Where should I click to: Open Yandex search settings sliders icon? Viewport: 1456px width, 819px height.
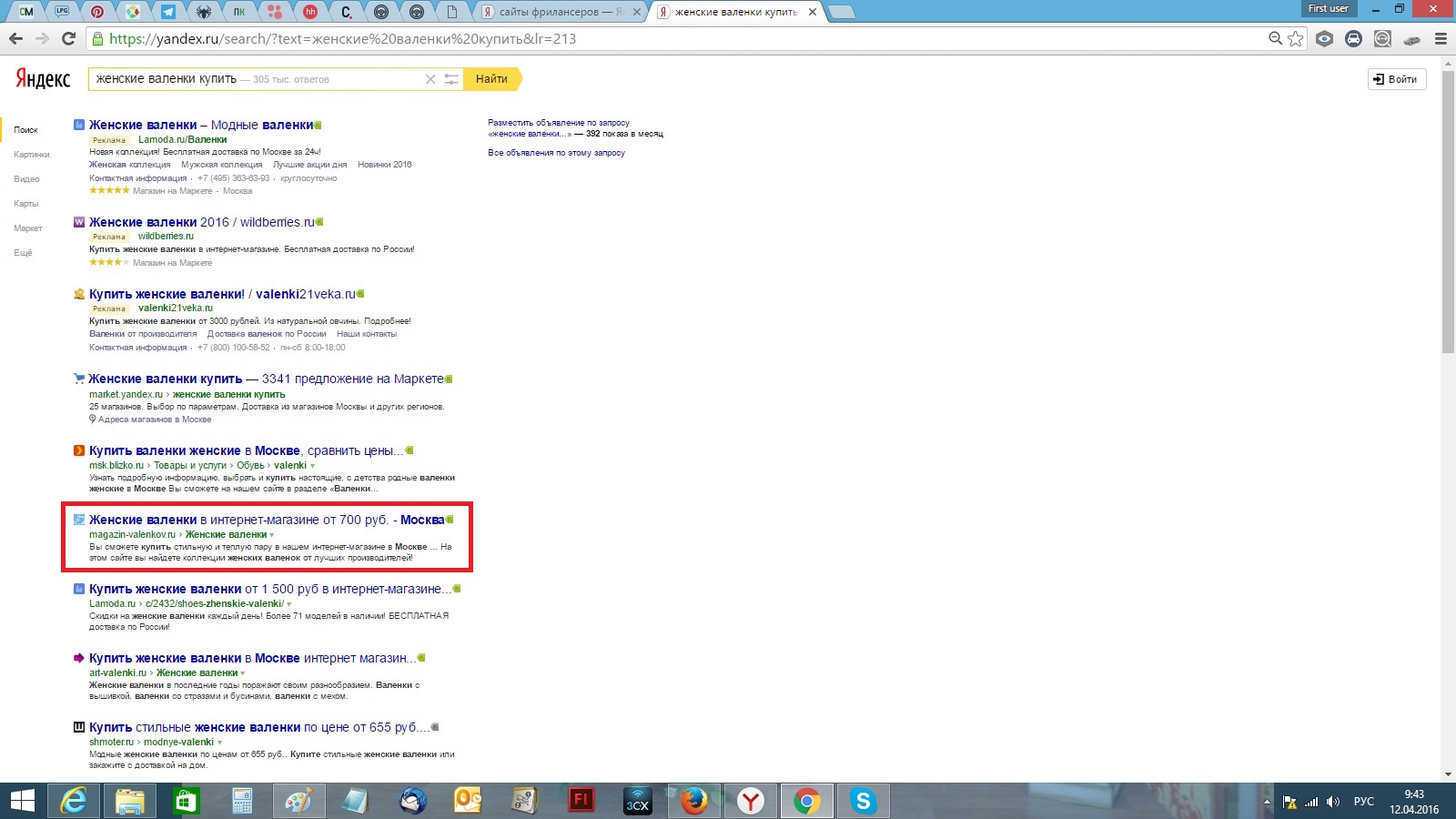click(x=451, y=79)
